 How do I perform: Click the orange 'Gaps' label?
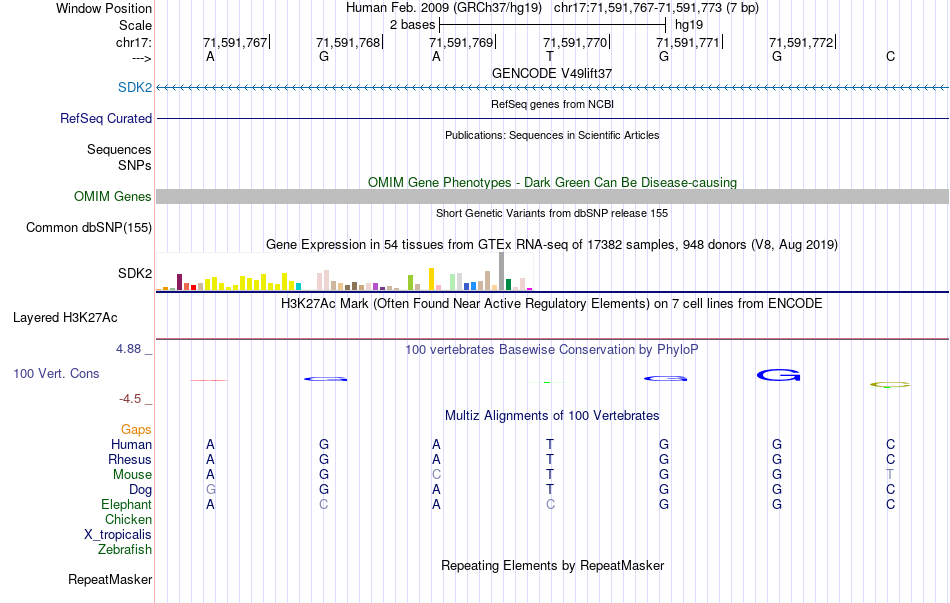tap(136, 429)
